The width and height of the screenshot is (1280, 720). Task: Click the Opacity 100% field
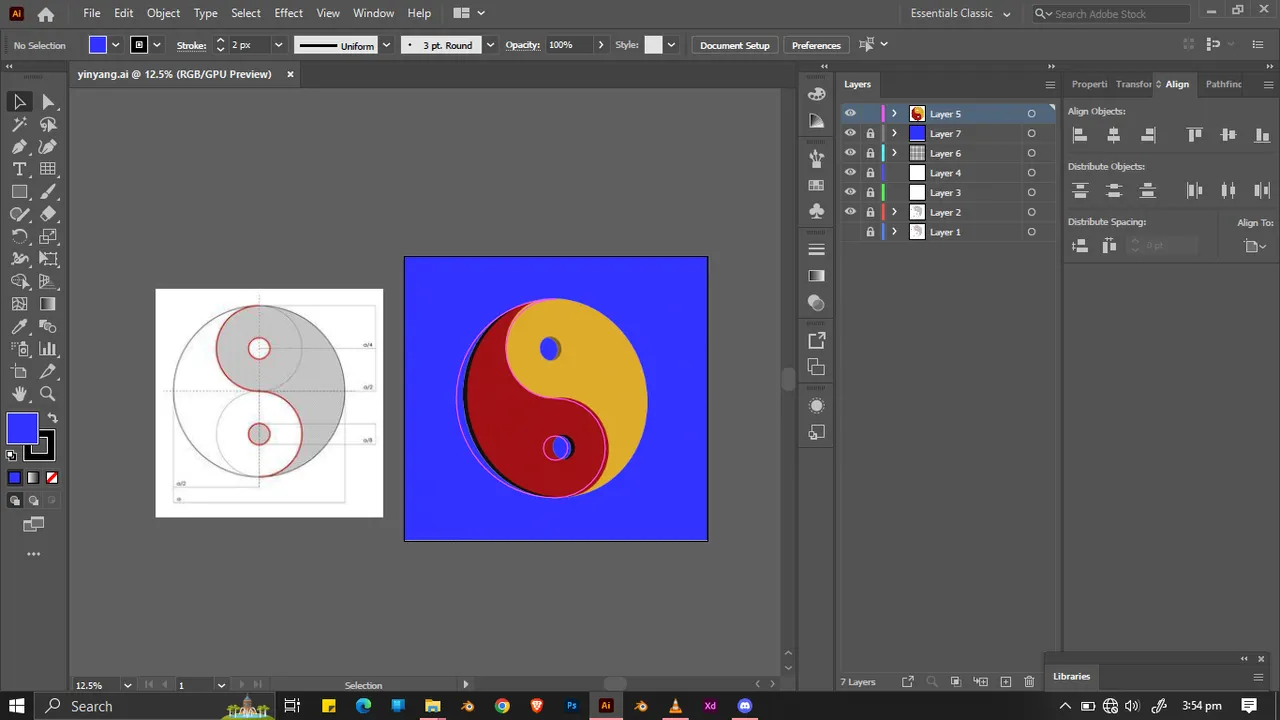(568, 45)
